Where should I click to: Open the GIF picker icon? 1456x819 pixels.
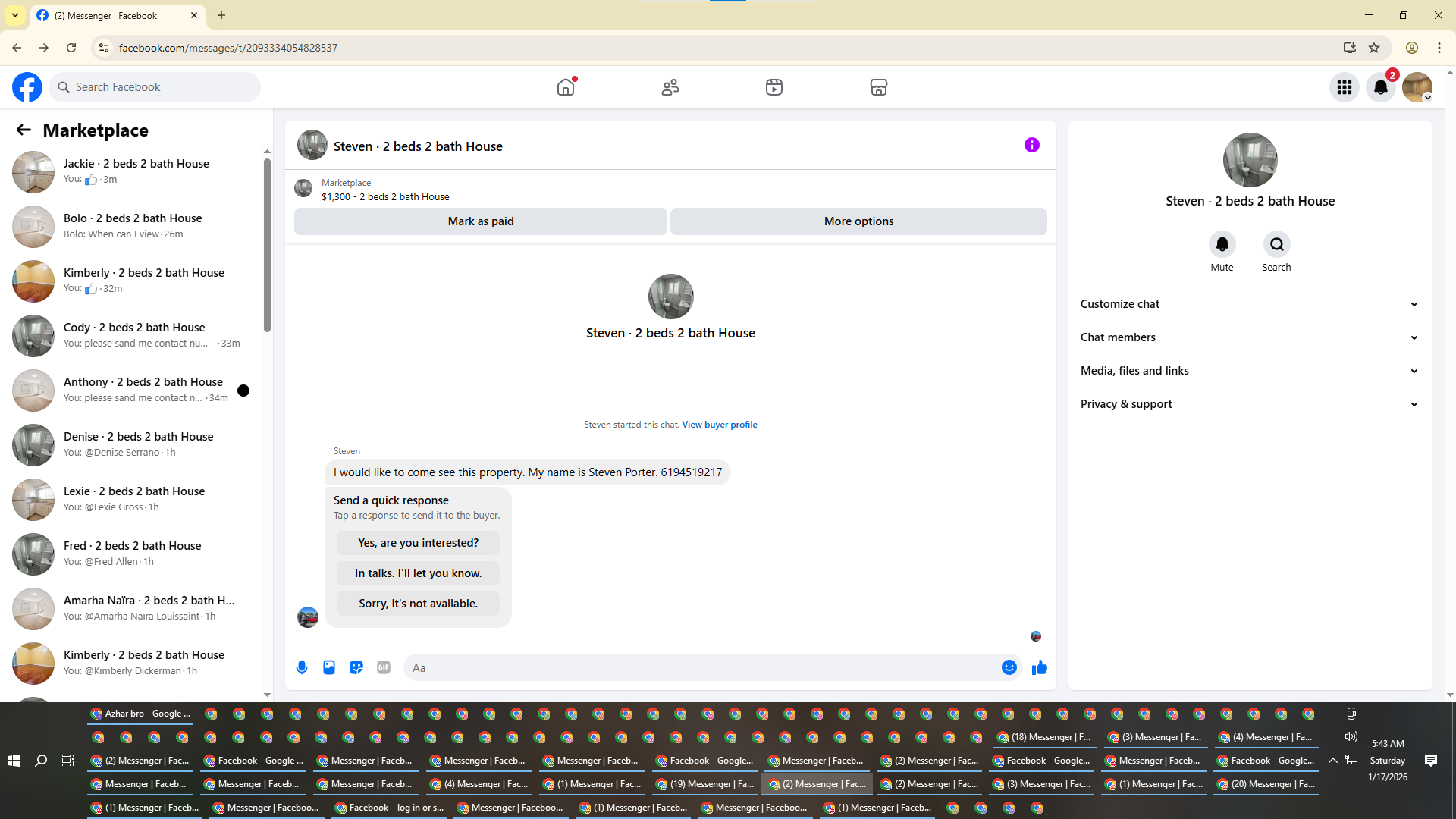click(384, 667)
